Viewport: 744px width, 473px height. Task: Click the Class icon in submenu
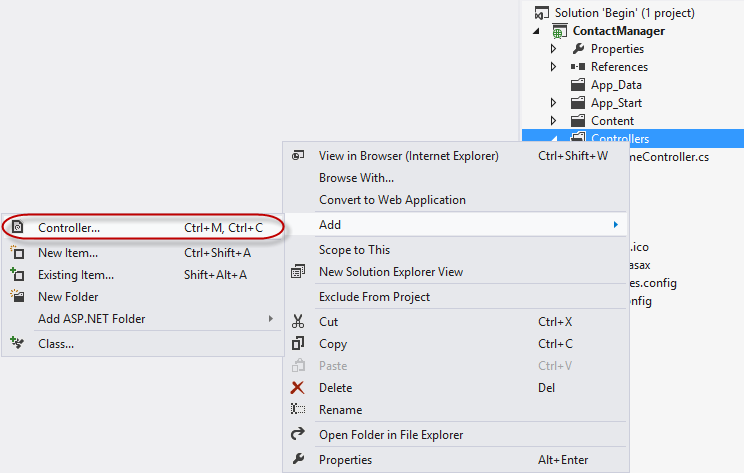tap(17, 343)
